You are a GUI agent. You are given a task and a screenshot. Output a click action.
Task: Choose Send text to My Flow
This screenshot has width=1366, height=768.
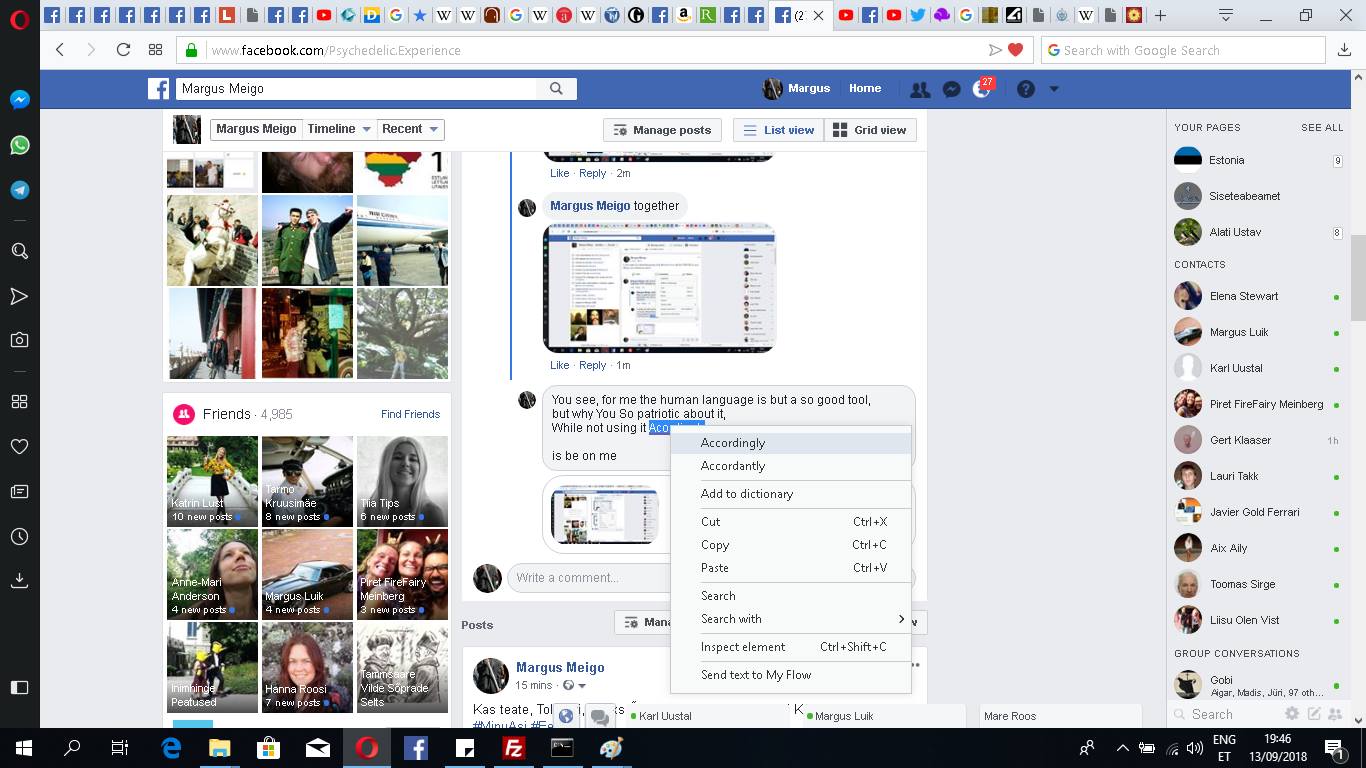click(791, 675)
